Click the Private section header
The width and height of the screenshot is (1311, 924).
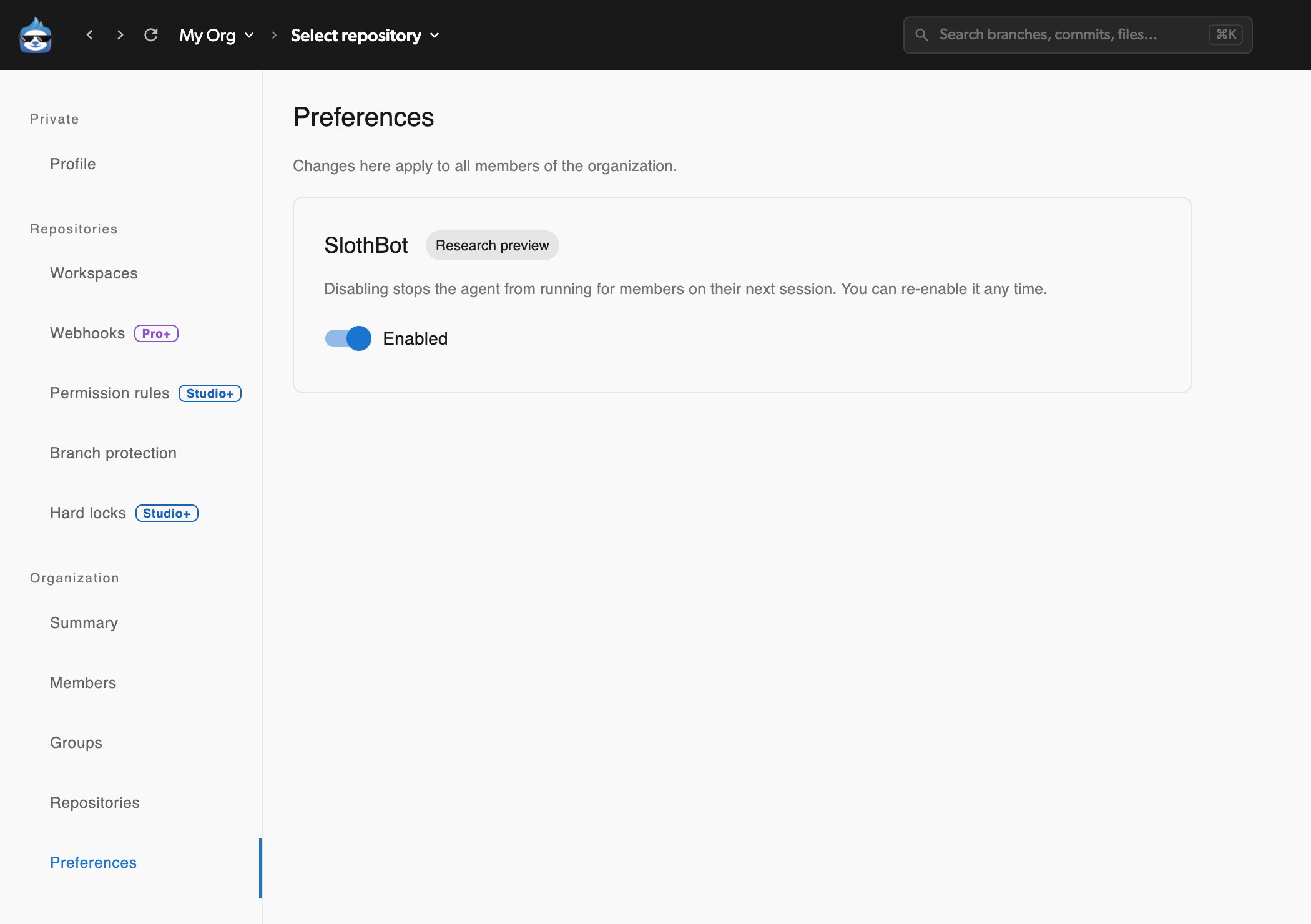point(54,119)
